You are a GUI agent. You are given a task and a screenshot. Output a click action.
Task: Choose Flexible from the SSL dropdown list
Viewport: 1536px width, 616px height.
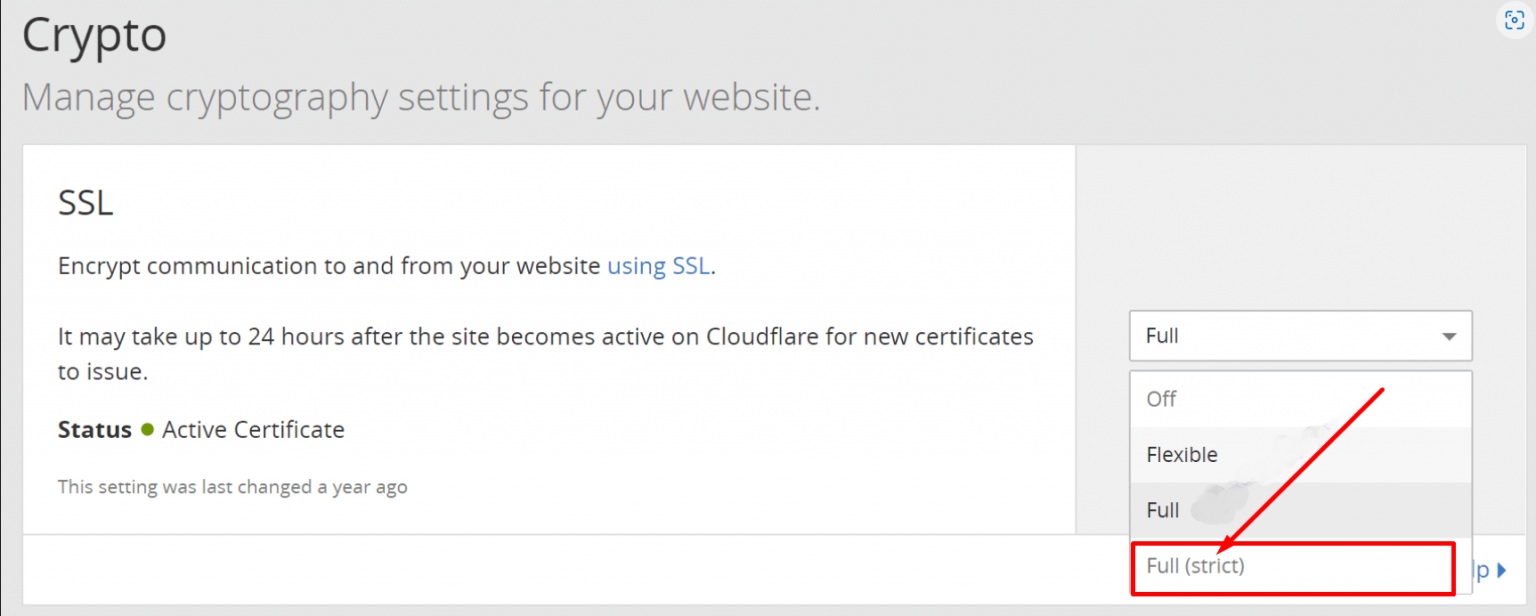[1300, 455]
